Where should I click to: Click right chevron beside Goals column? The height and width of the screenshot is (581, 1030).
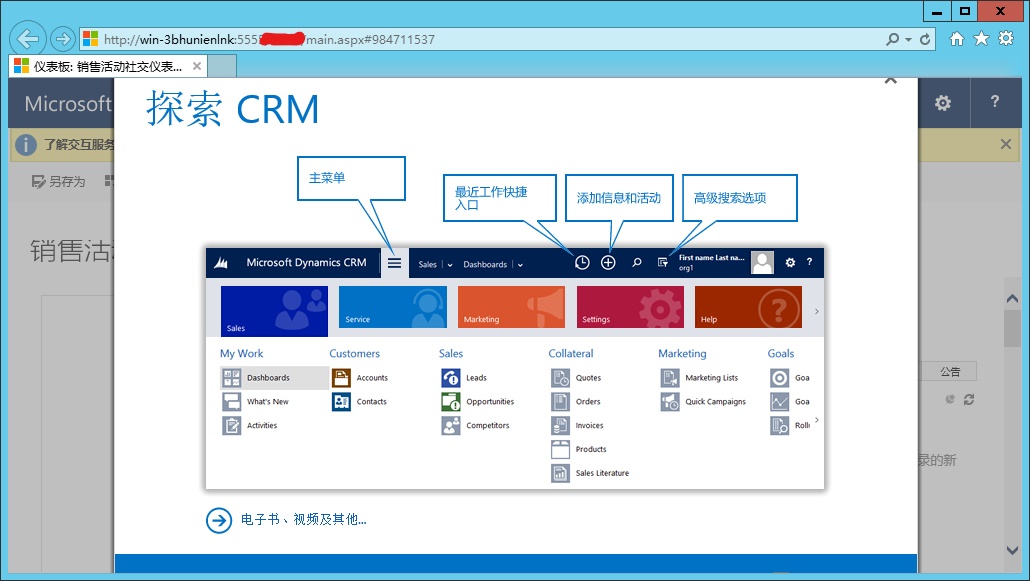tap(817, 419)
